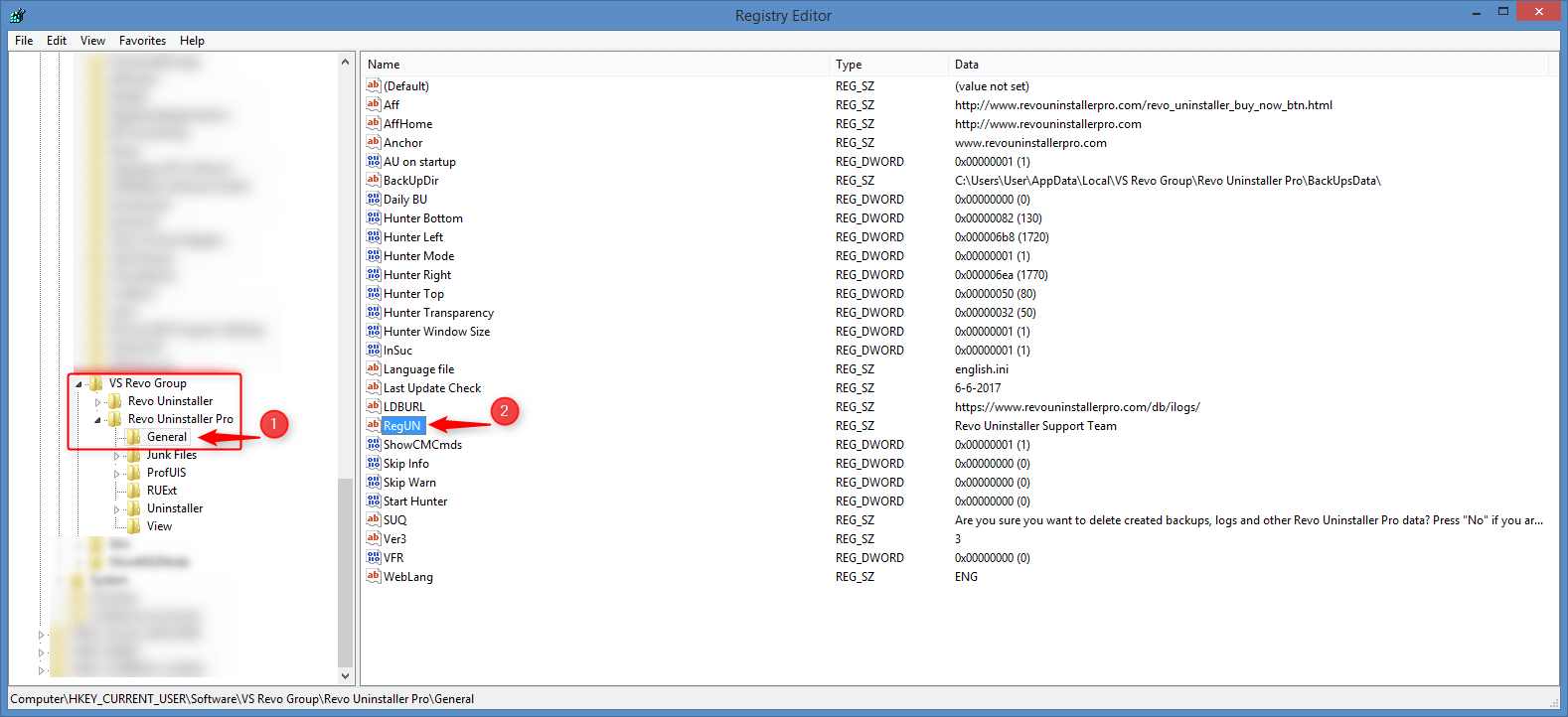Select the BackUpDir string value icon
Screen dimensions: 1568x717
tap(374, 180)
